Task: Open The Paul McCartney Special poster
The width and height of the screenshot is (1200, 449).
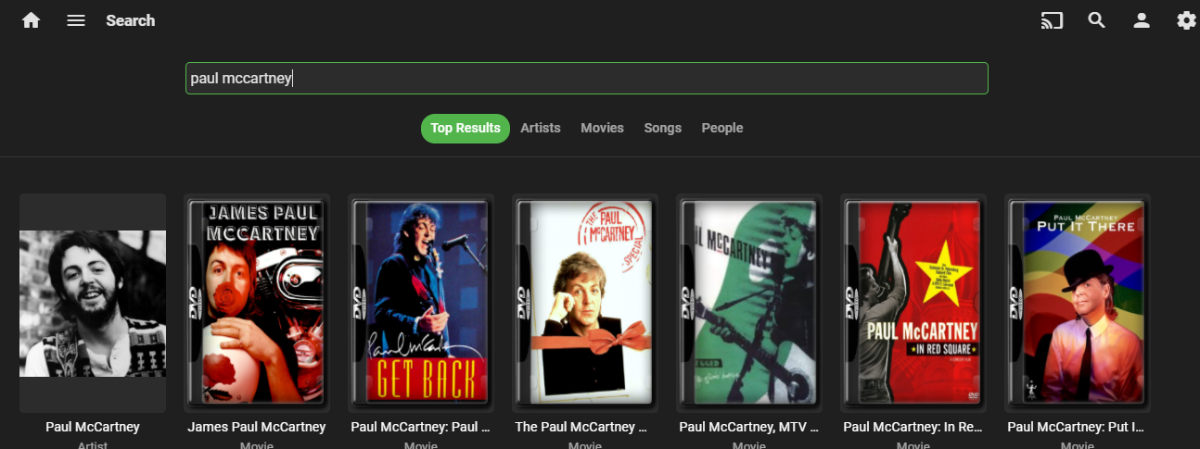Action: tap(585, 303)
